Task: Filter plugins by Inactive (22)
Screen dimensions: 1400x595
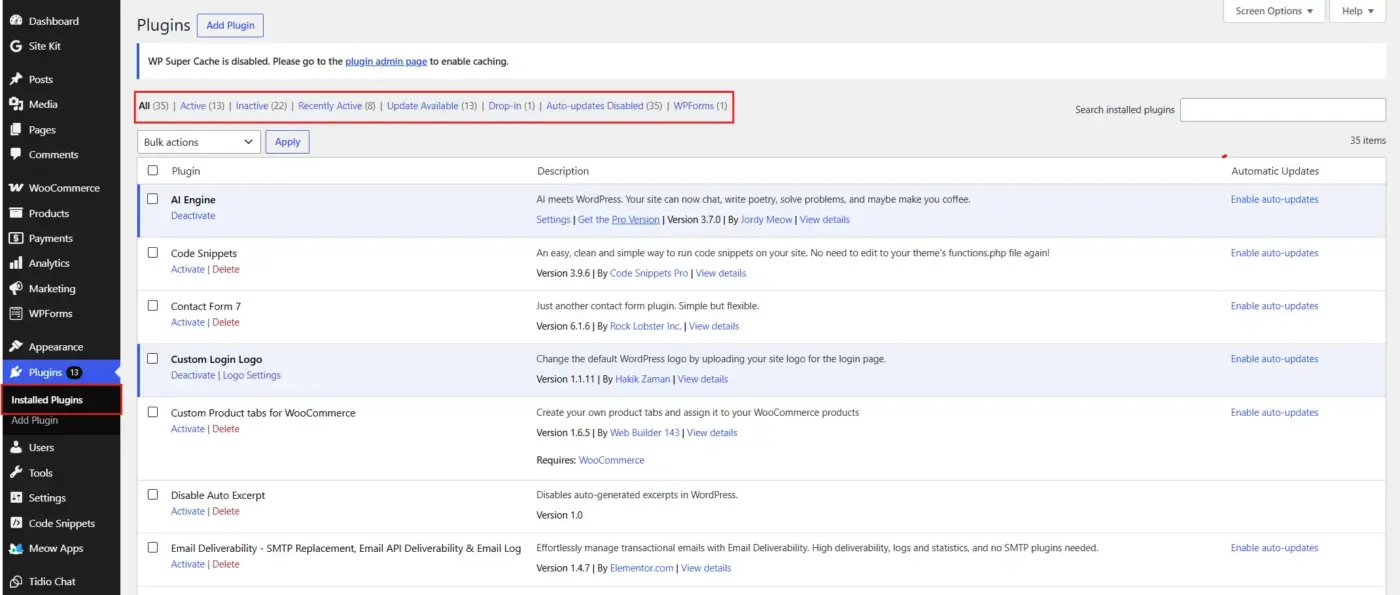Action: pyautogui.click(x=261, y=106)
